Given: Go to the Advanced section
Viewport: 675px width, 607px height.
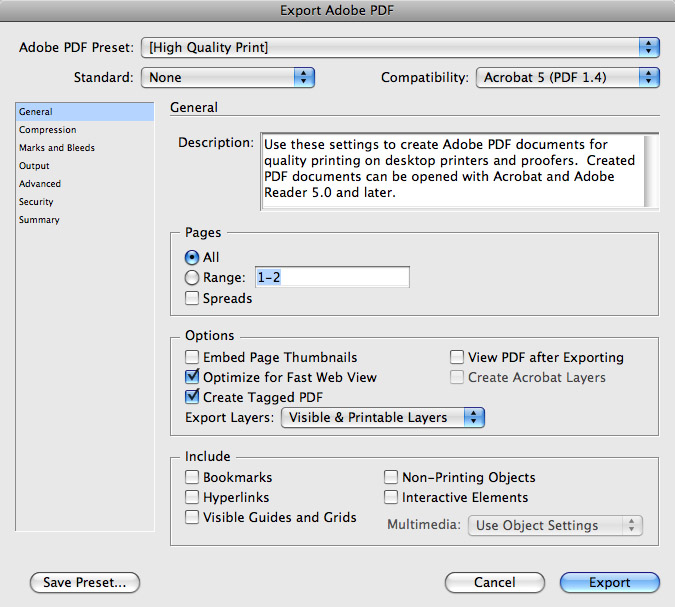Looking at the screenshot, I should point(40,184).
